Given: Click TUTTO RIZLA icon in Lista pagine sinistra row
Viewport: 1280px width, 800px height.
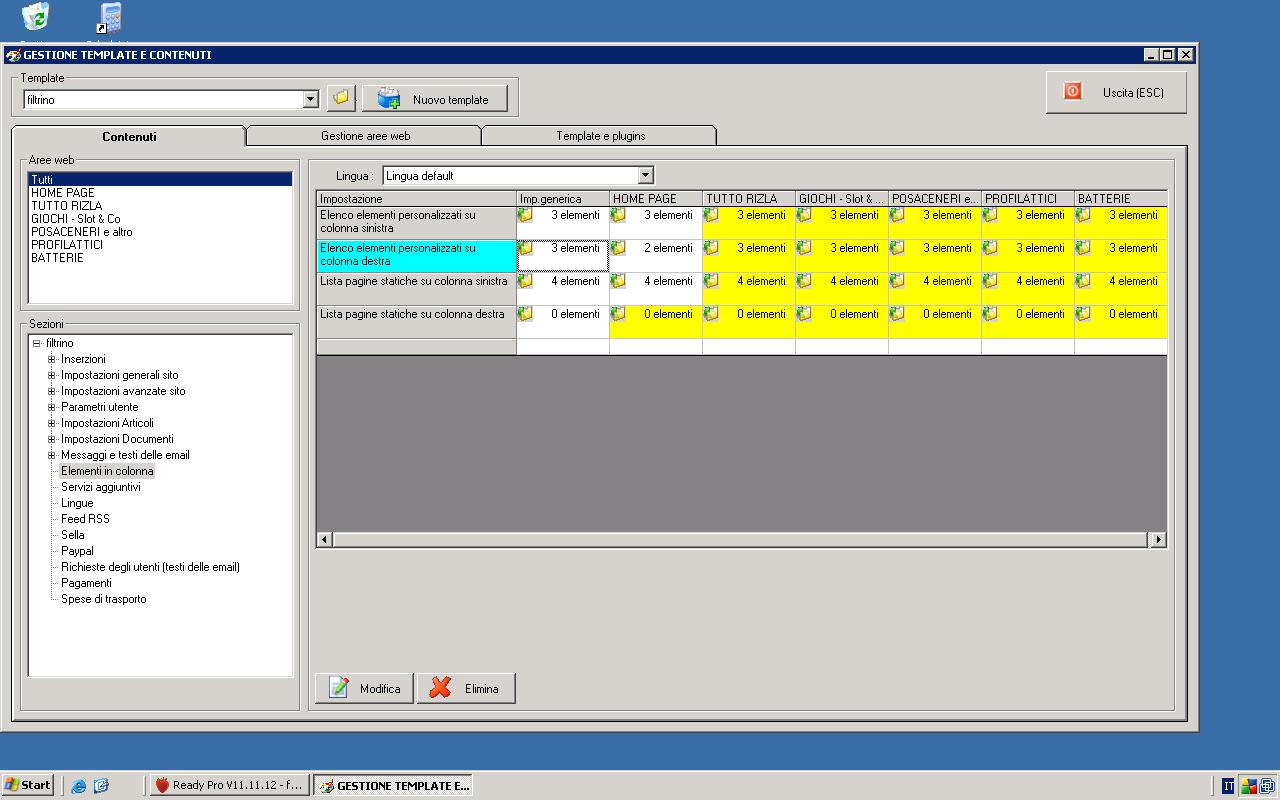Looking at the screenshot, I should click(x=711, y=281).
